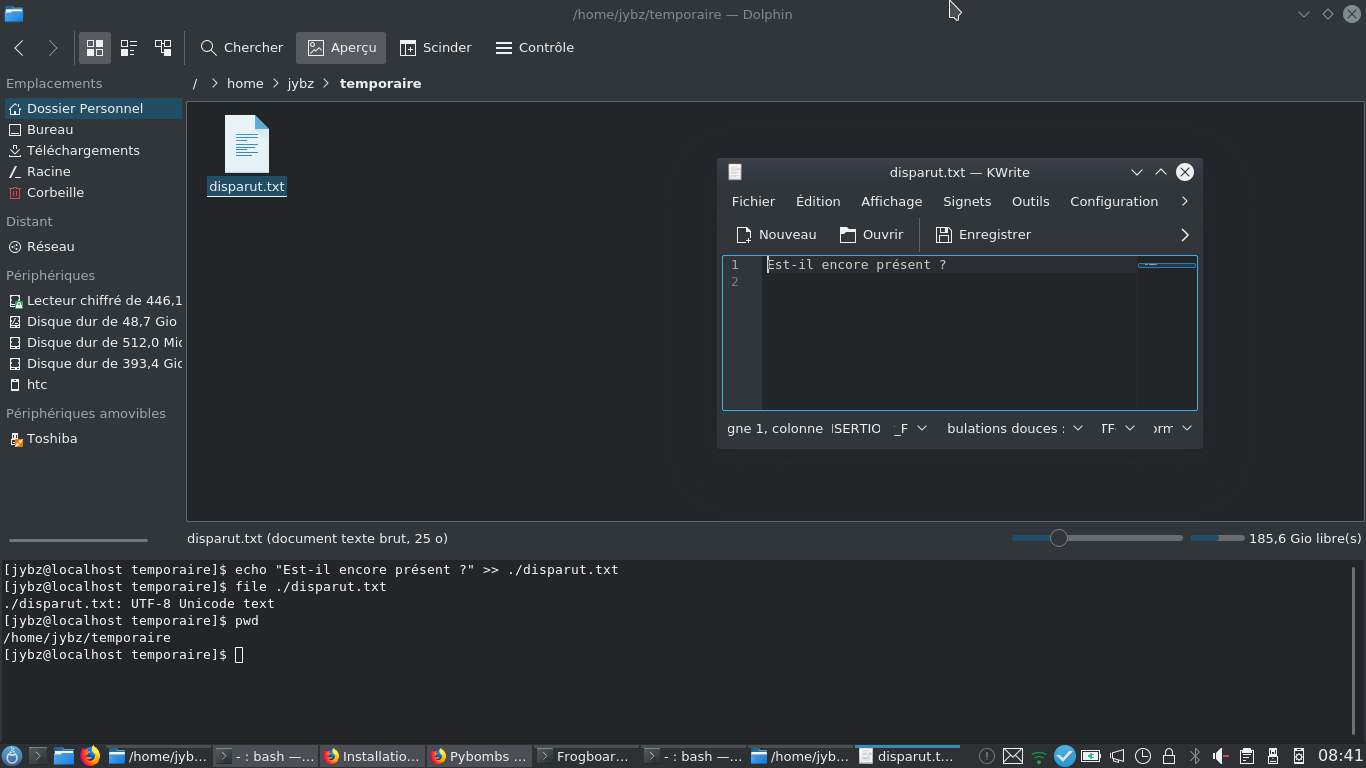1366x768 pixels.
Task: Open KWrite syntax mode dropdown
Action: (x=1172, y=428)
